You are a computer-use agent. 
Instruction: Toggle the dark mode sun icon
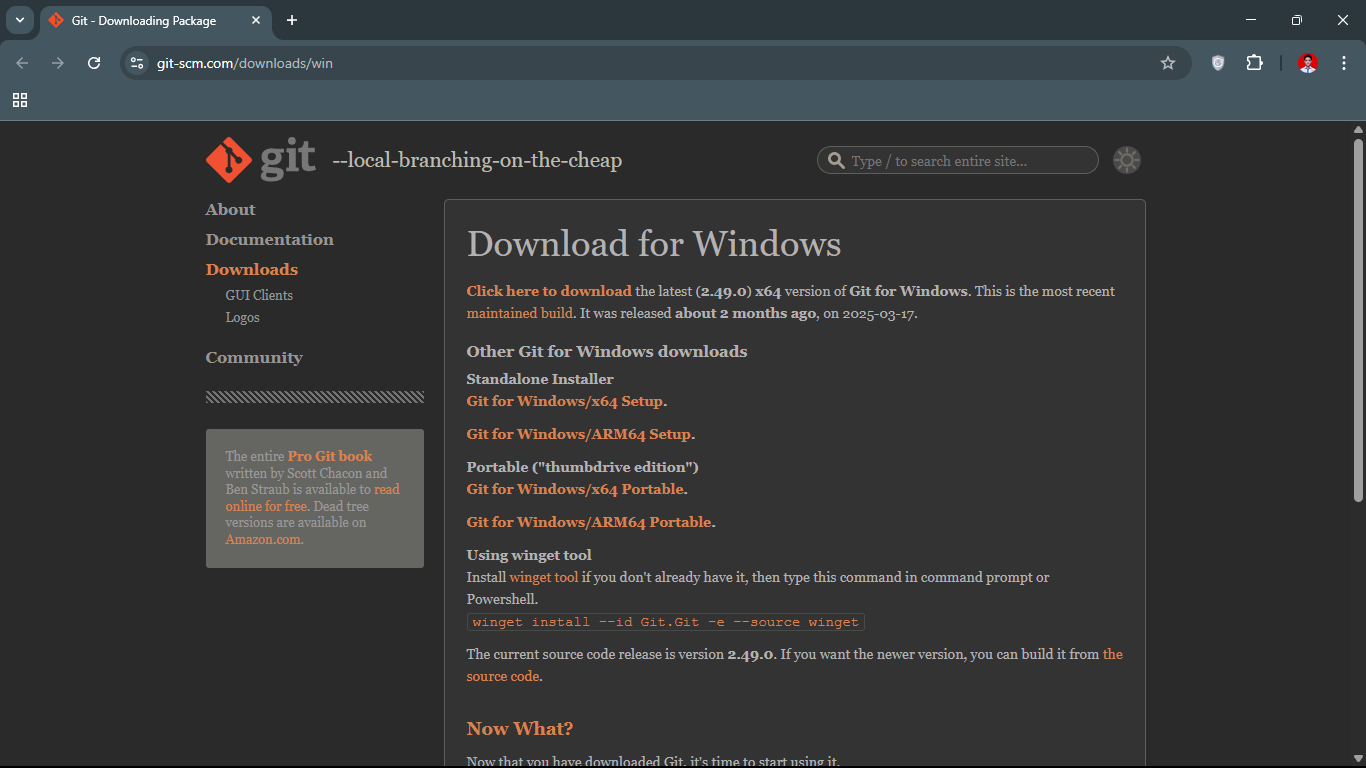pos(1127,161)
